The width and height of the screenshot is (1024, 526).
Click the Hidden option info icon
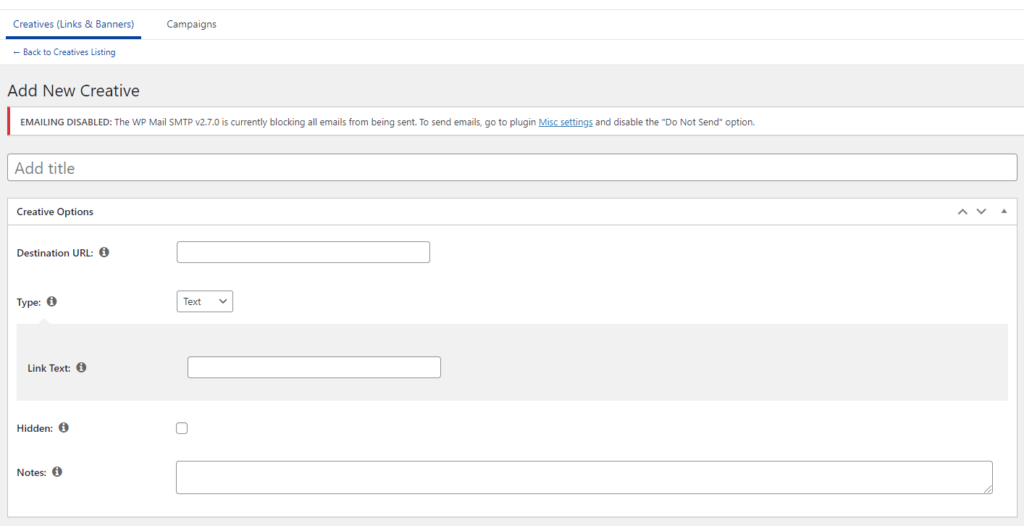click(x=63, y=428)
